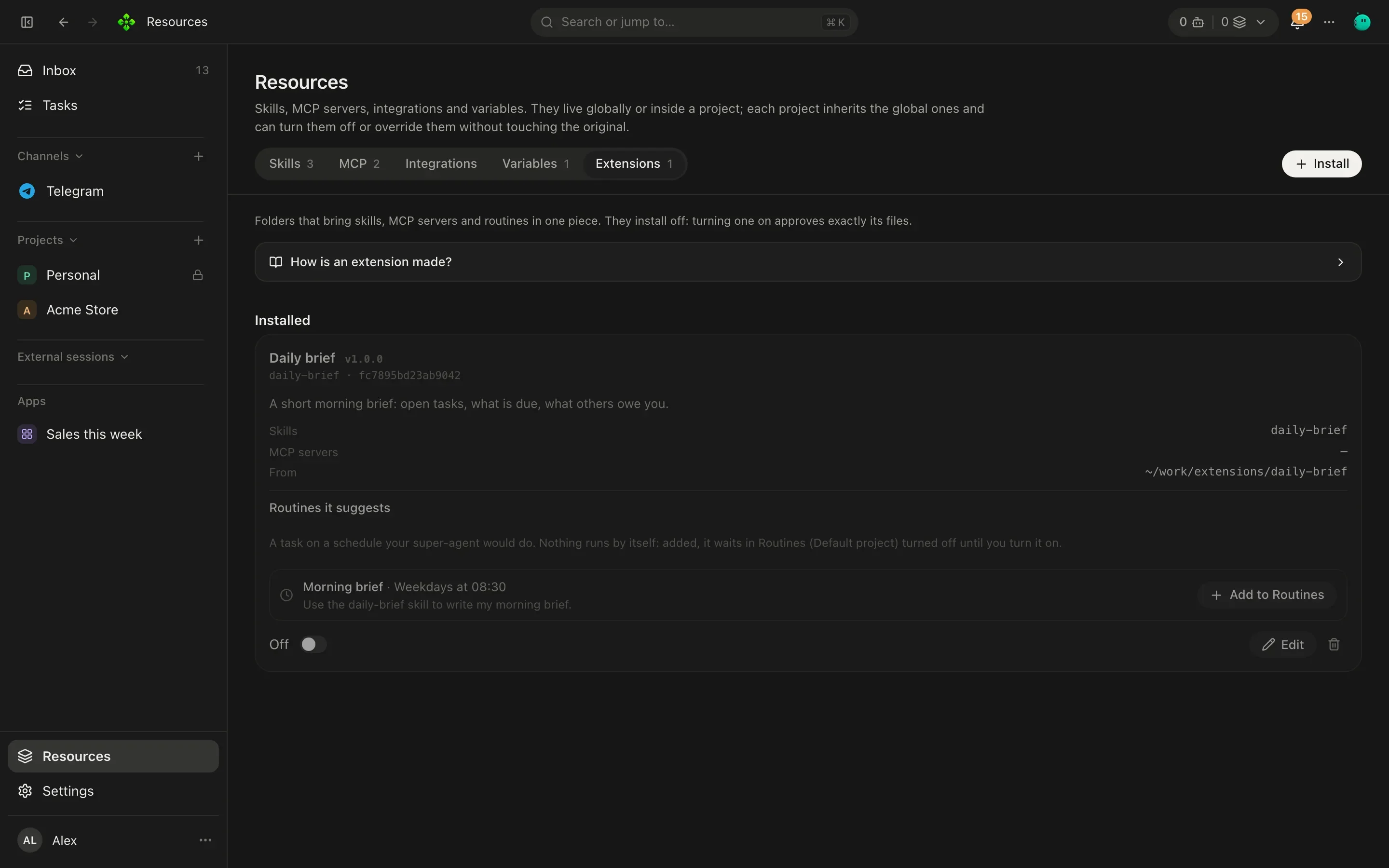Click the Routines it suggests heading
This screenshot has height=868, width=1389.
point(329,507)
